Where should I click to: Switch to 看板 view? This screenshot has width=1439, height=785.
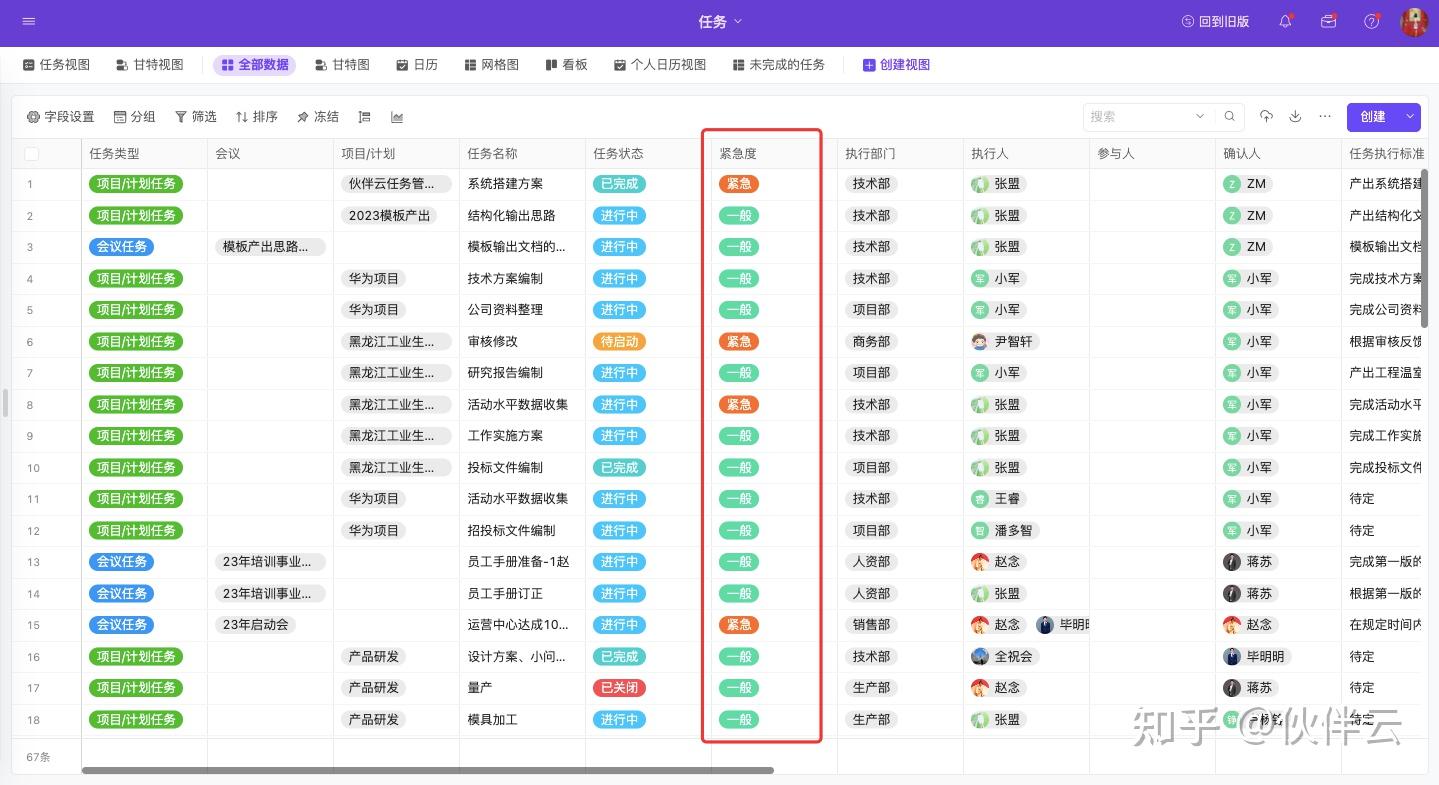point(566,65)
